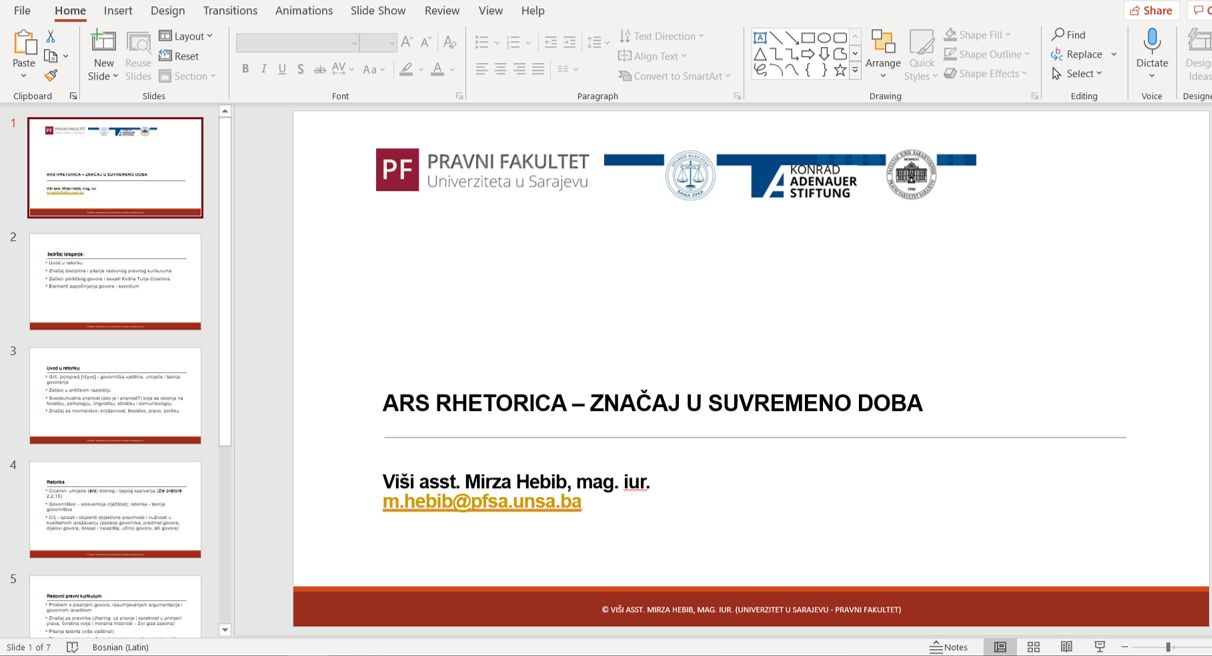1212x656 pixels.
Task: Switch to Slide Sorter view
Action: (1033, 647)
